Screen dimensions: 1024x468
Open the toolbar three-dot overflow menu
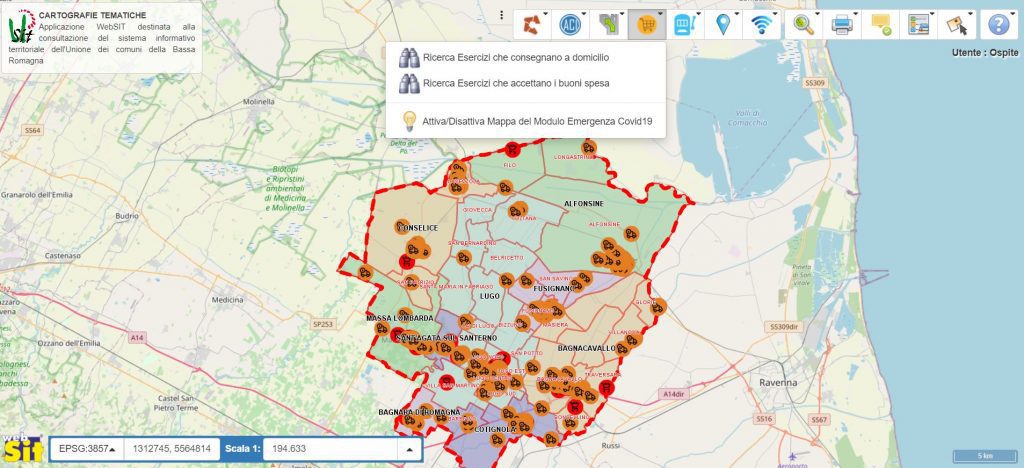[501, 16]
